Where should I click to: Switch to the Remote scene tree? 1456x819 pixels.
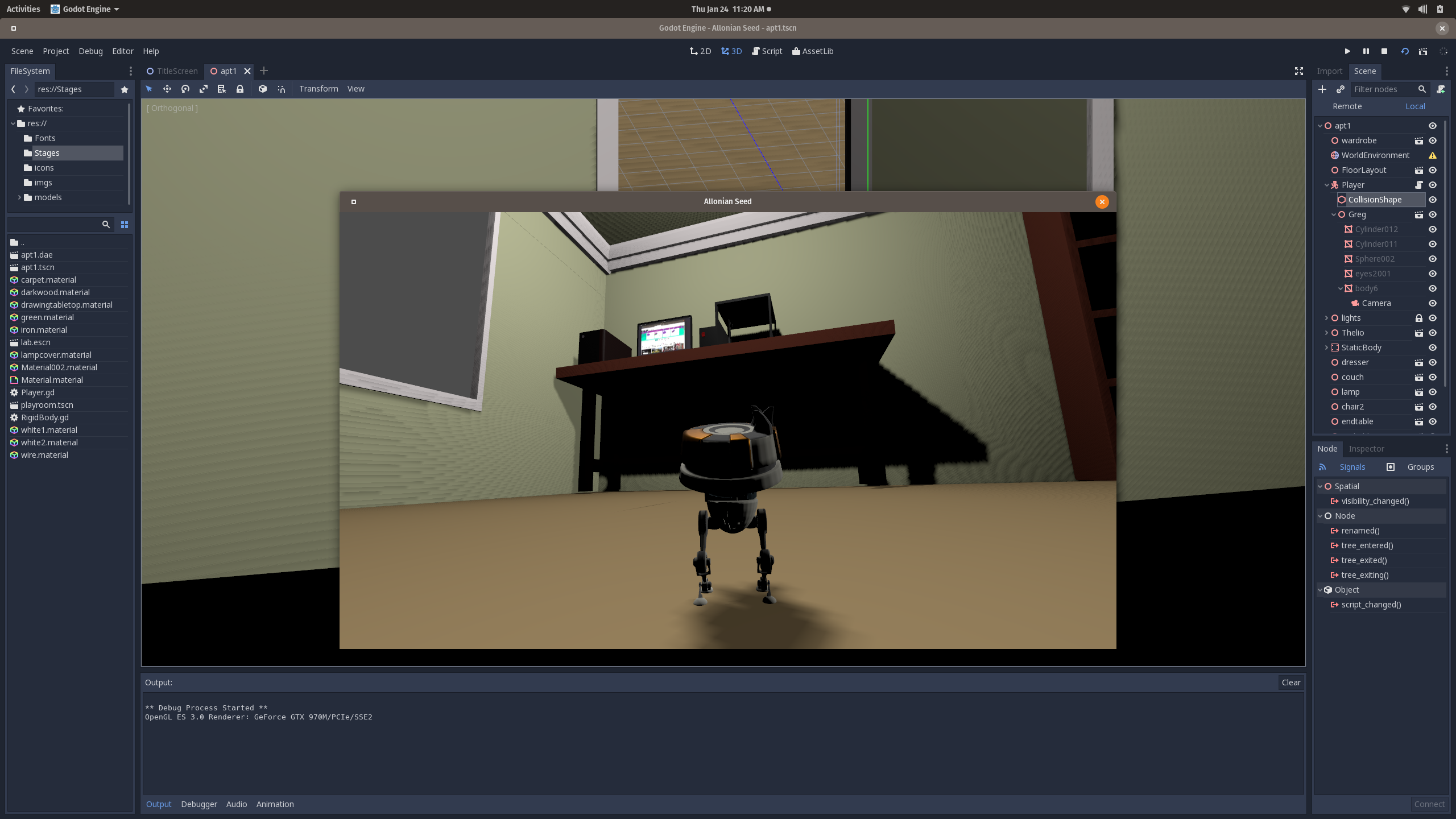(1347, 106)
